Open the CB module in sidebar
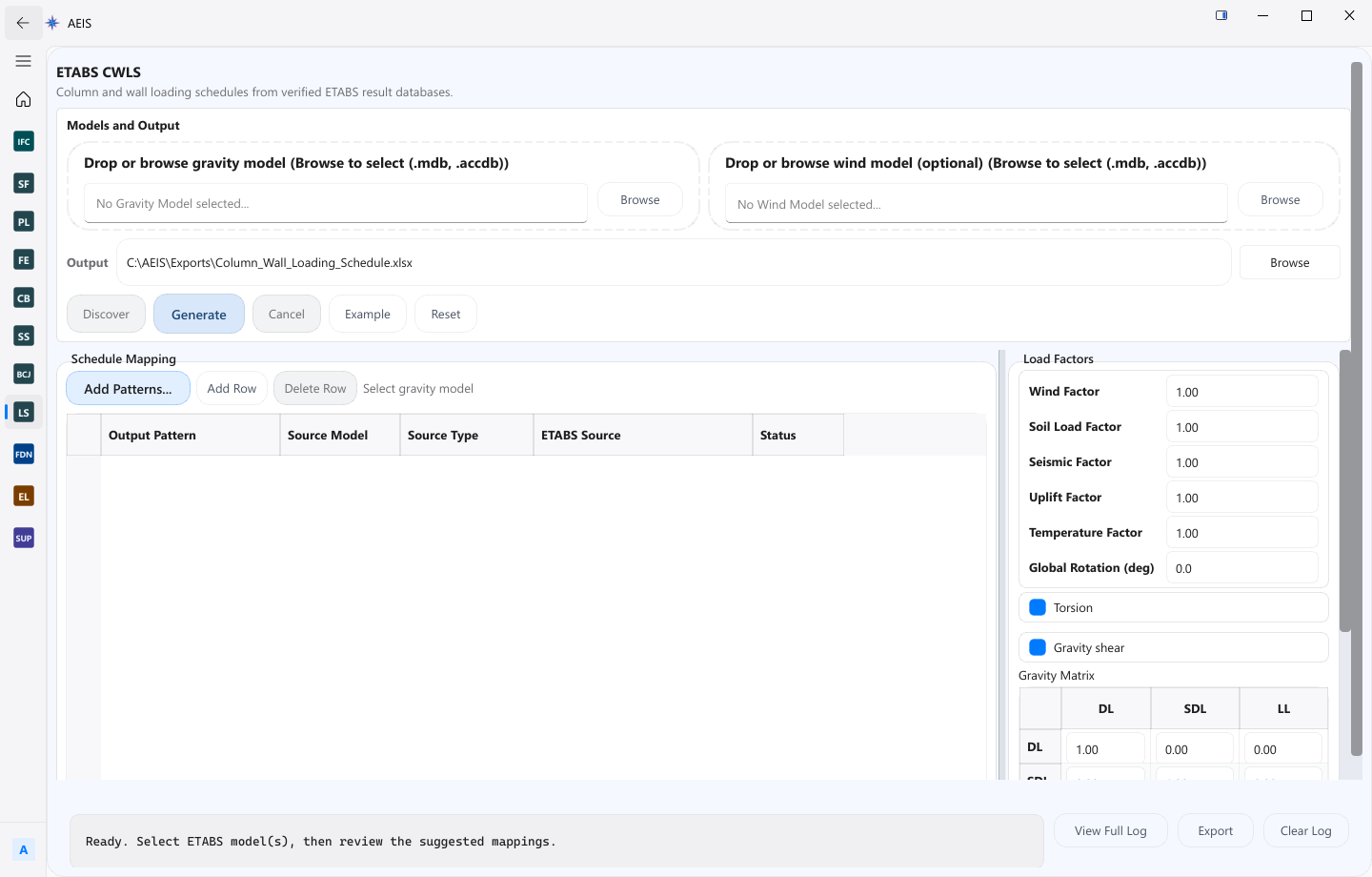The height and width of the screenshot is (877, 1372). [24, 297]
